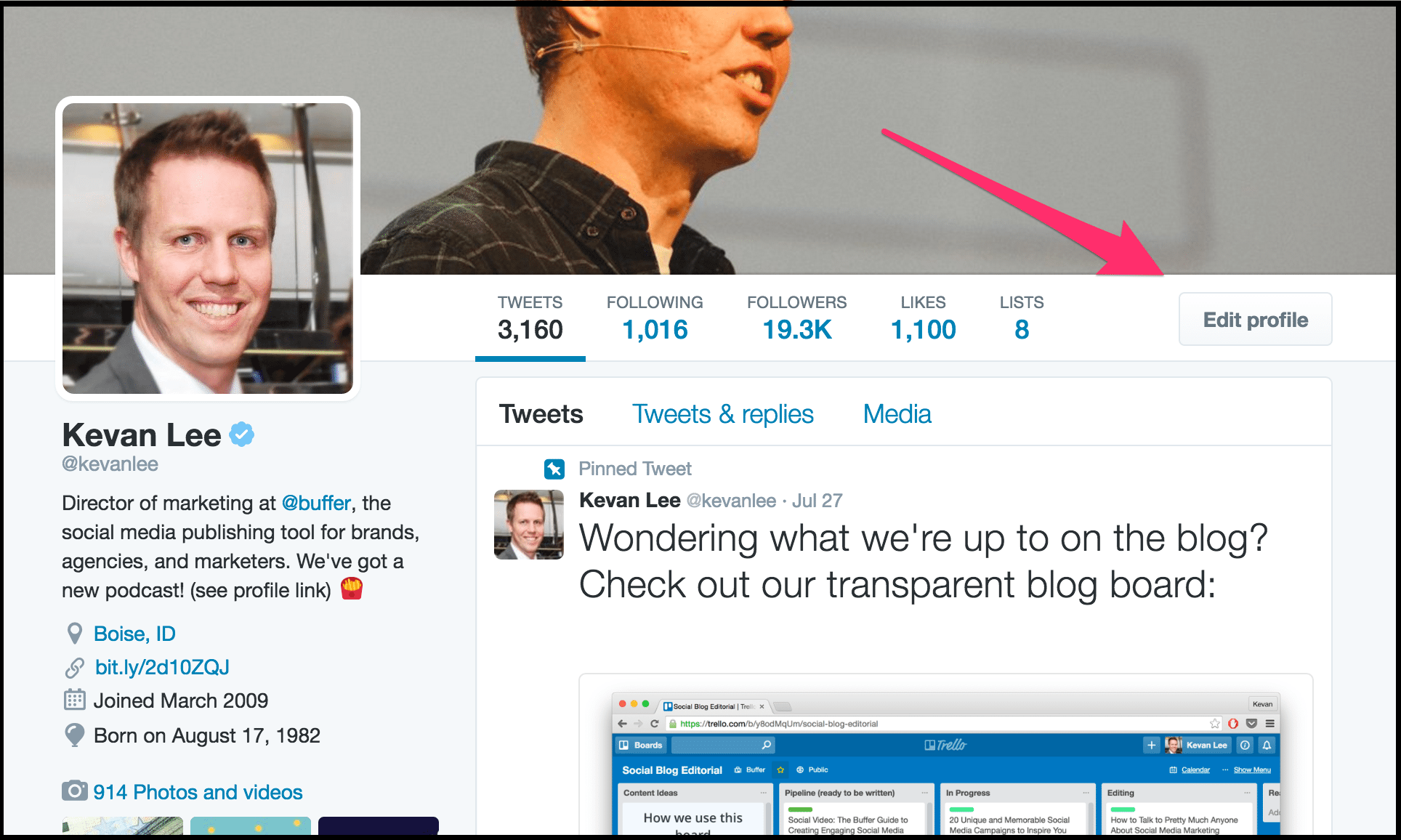Image resolution: width=1401 pixels, height=840 pixels.
Task: Open the Content Ideas list menu dots
Action: tap(763, 793)
